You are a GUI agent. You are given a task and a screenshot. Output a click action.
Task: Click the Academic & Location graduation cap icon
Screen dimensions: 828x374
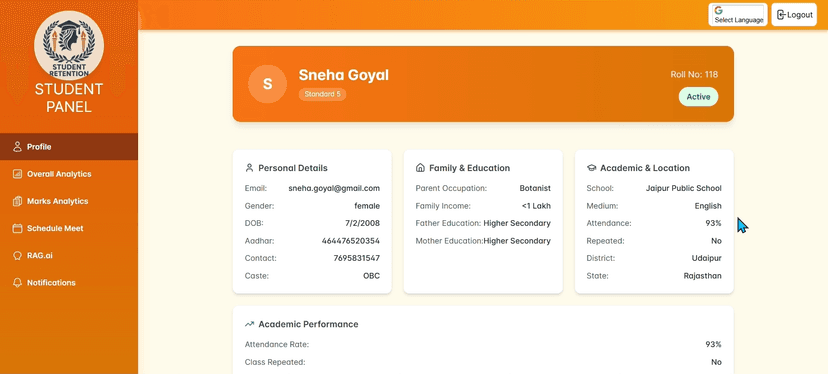pyautogui.click(x=591, y=168)
